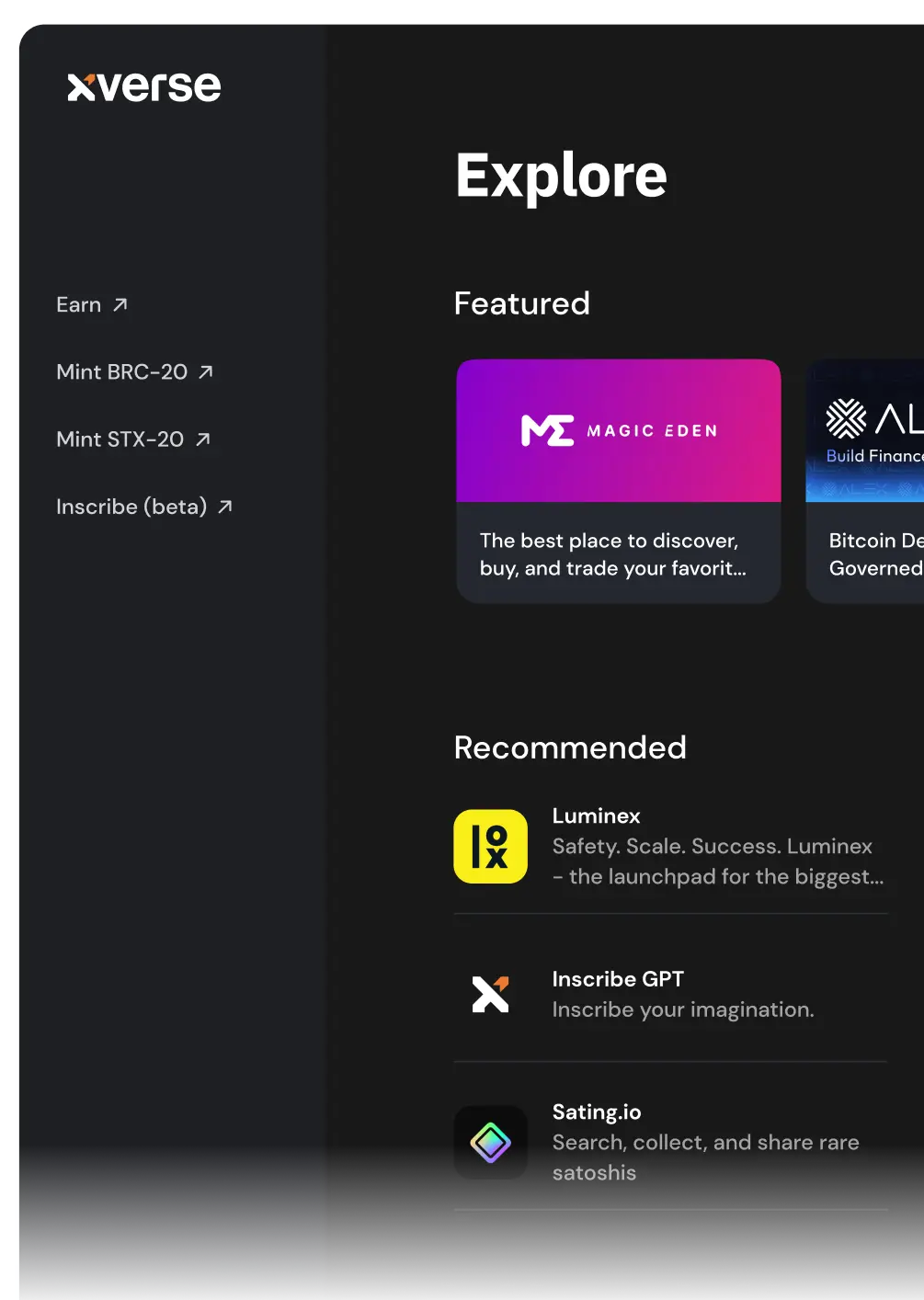
Task: Select the yellow Luminex app icon
Action: [490, 846]
